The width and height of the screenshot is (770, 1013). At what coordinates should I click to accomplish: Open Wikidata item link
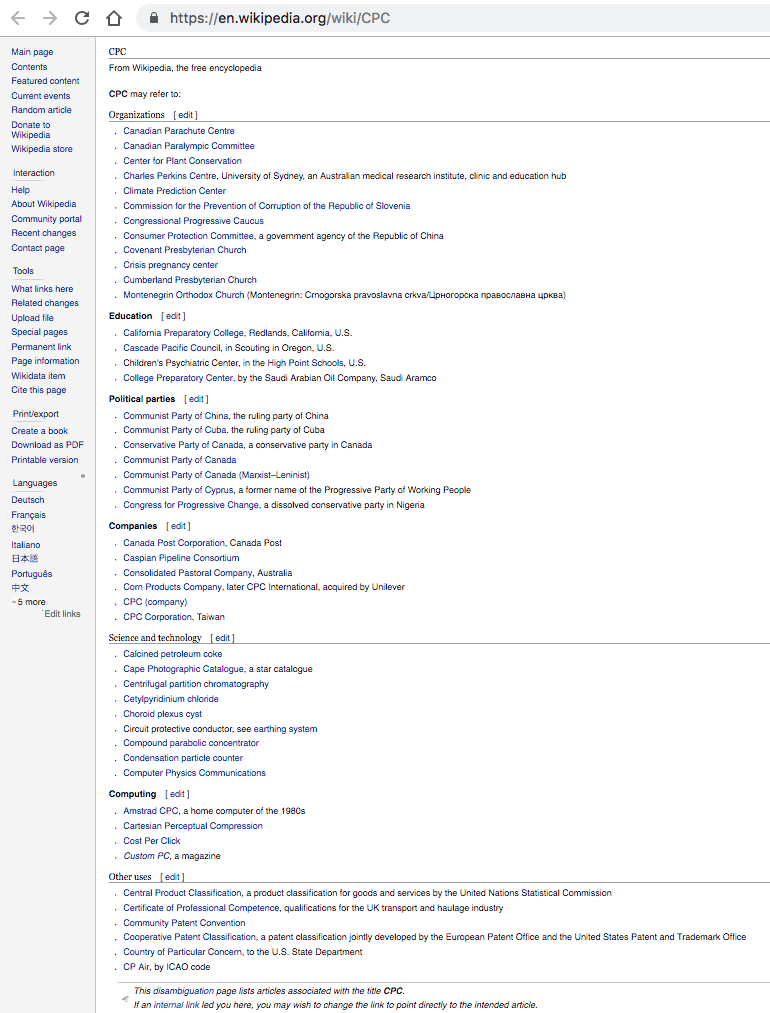(38, 375)
